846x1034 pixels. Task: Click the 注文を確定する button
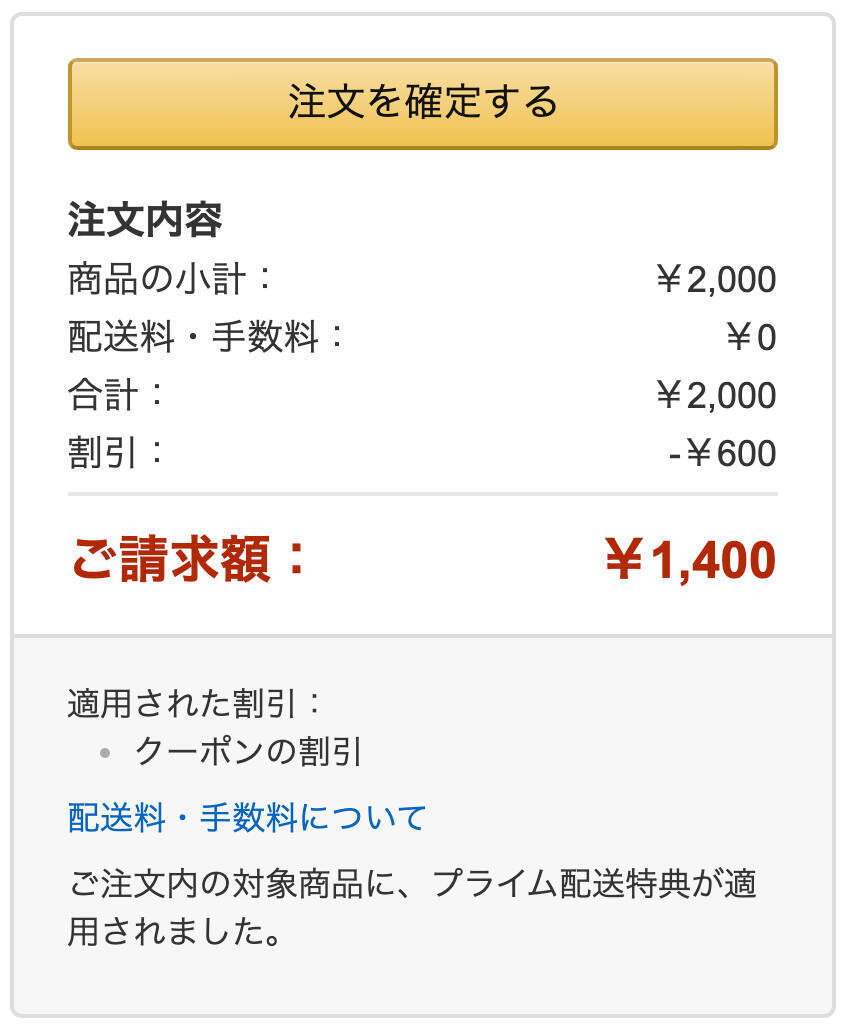[x=422, y=104]
